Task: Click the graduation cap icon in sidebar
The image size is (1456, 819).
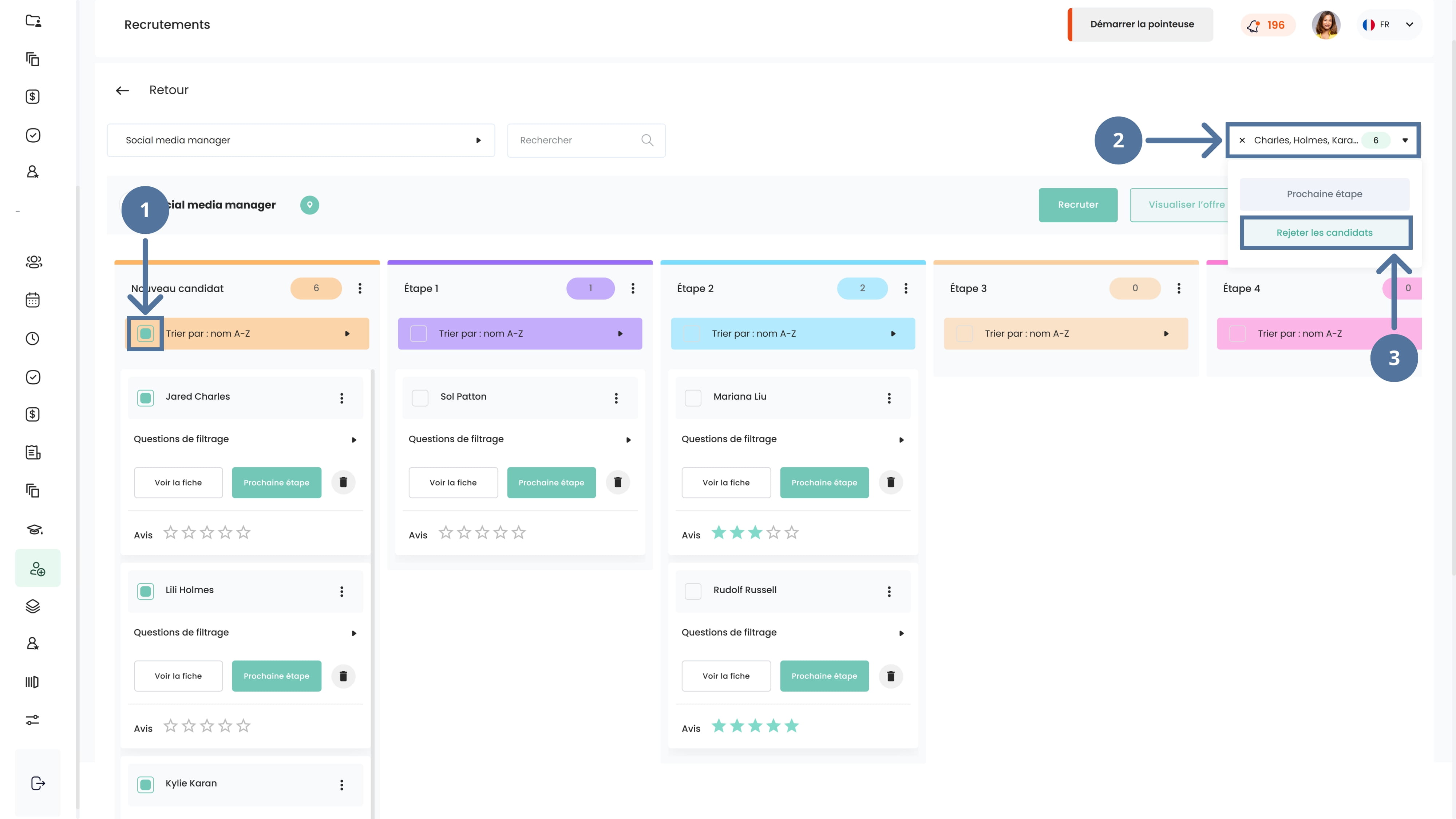Action: pos(34,529)
